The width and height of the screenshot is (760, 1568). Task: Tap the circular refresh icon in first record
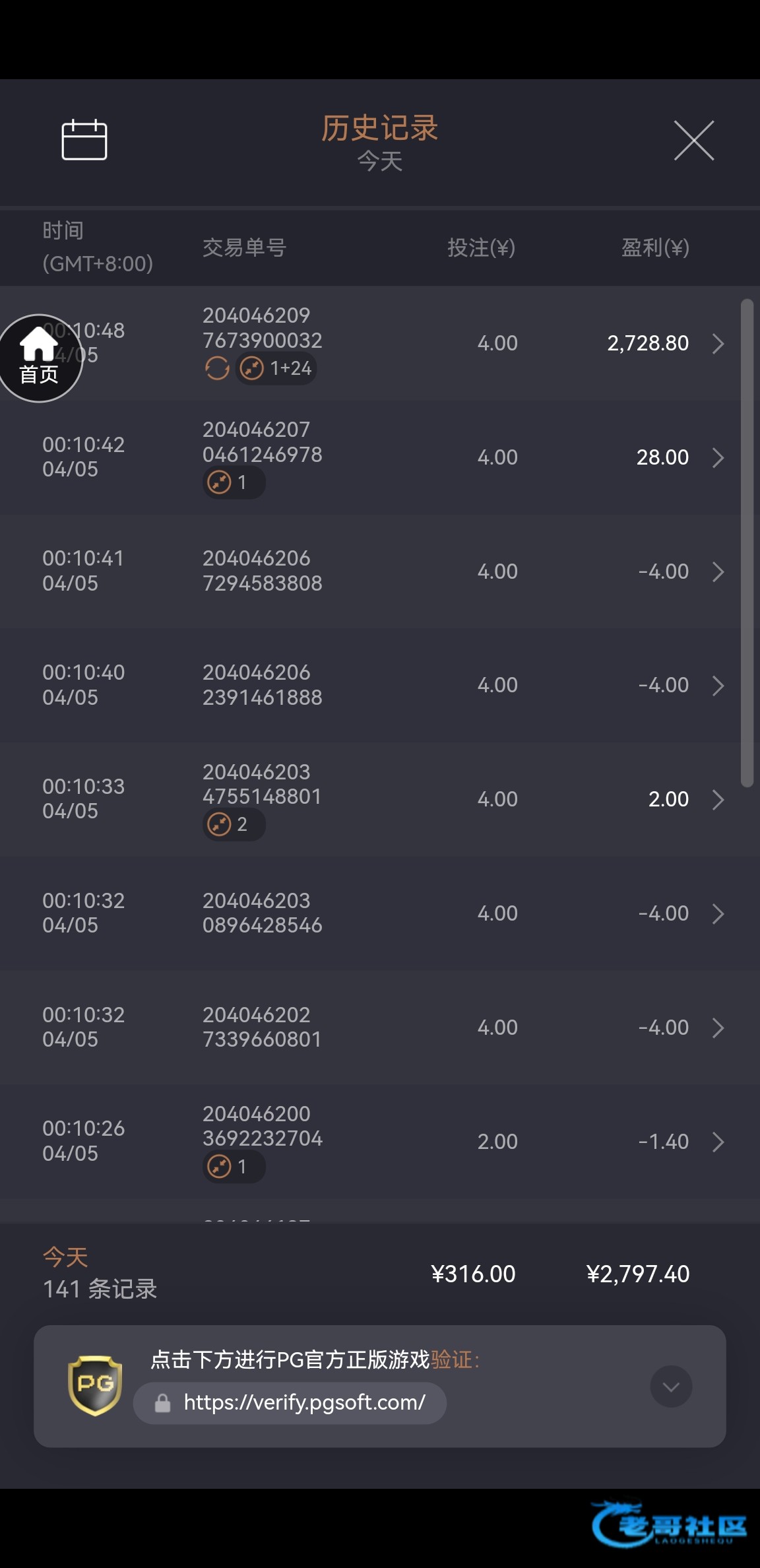click(217, 368)
